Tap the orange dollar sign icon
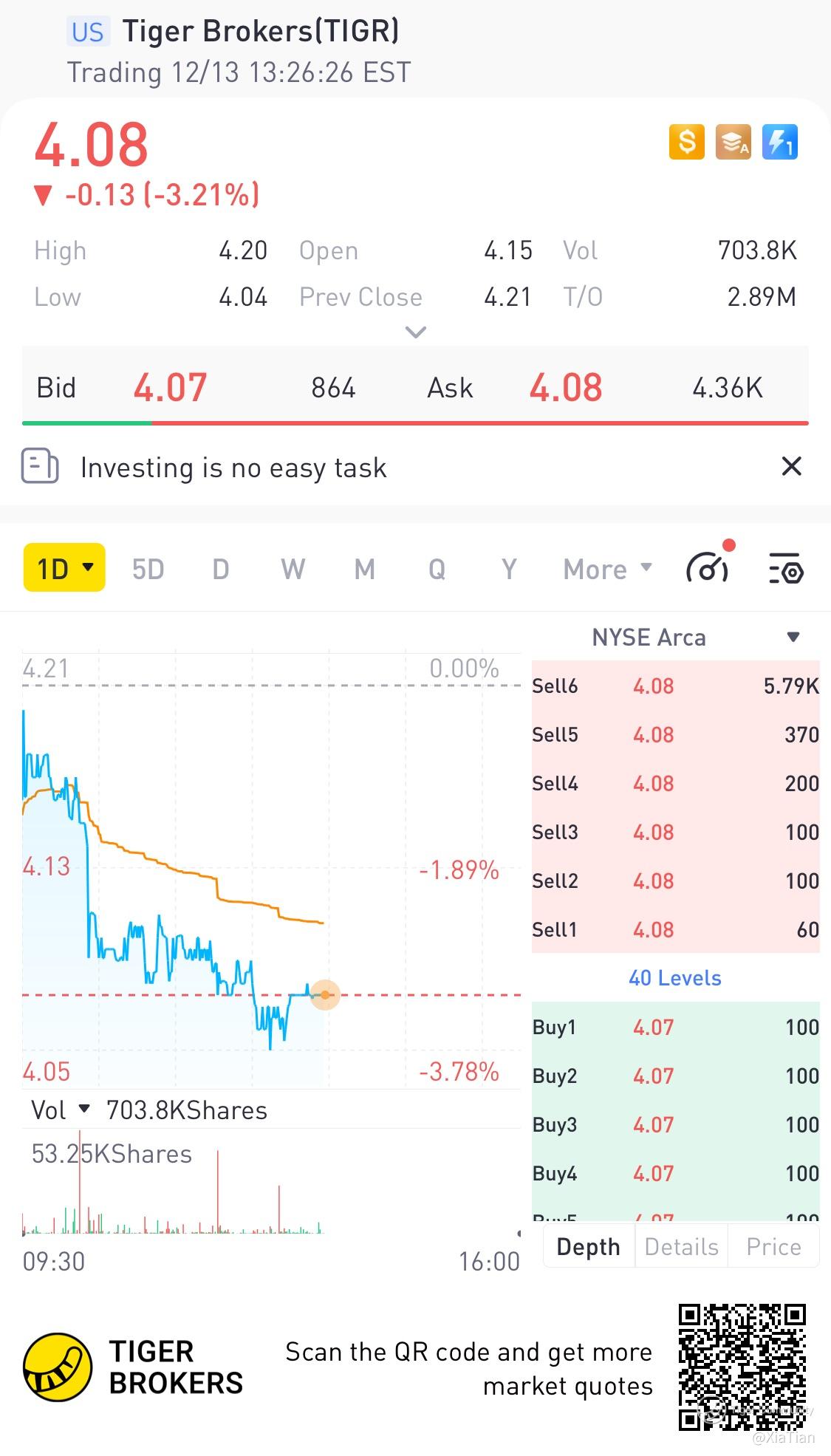Viewport: 831px width, 1456px height. coord(686,142)
